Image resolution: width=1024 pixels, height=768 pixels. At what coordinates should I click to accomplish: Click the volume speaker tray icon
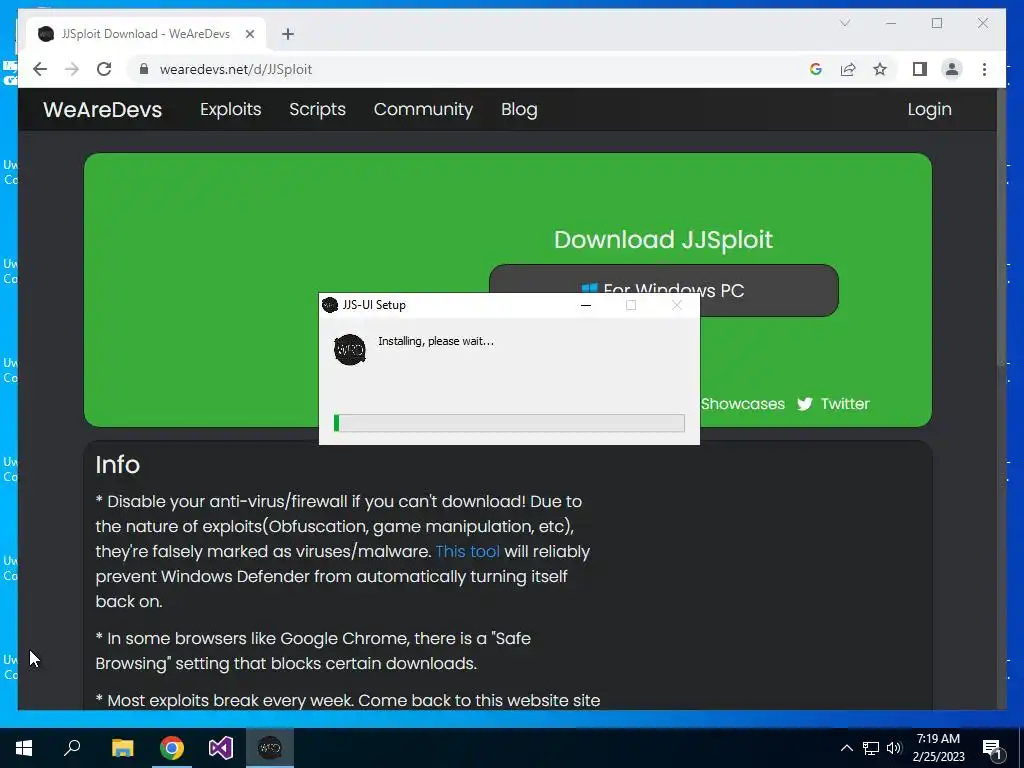(894, 748)
